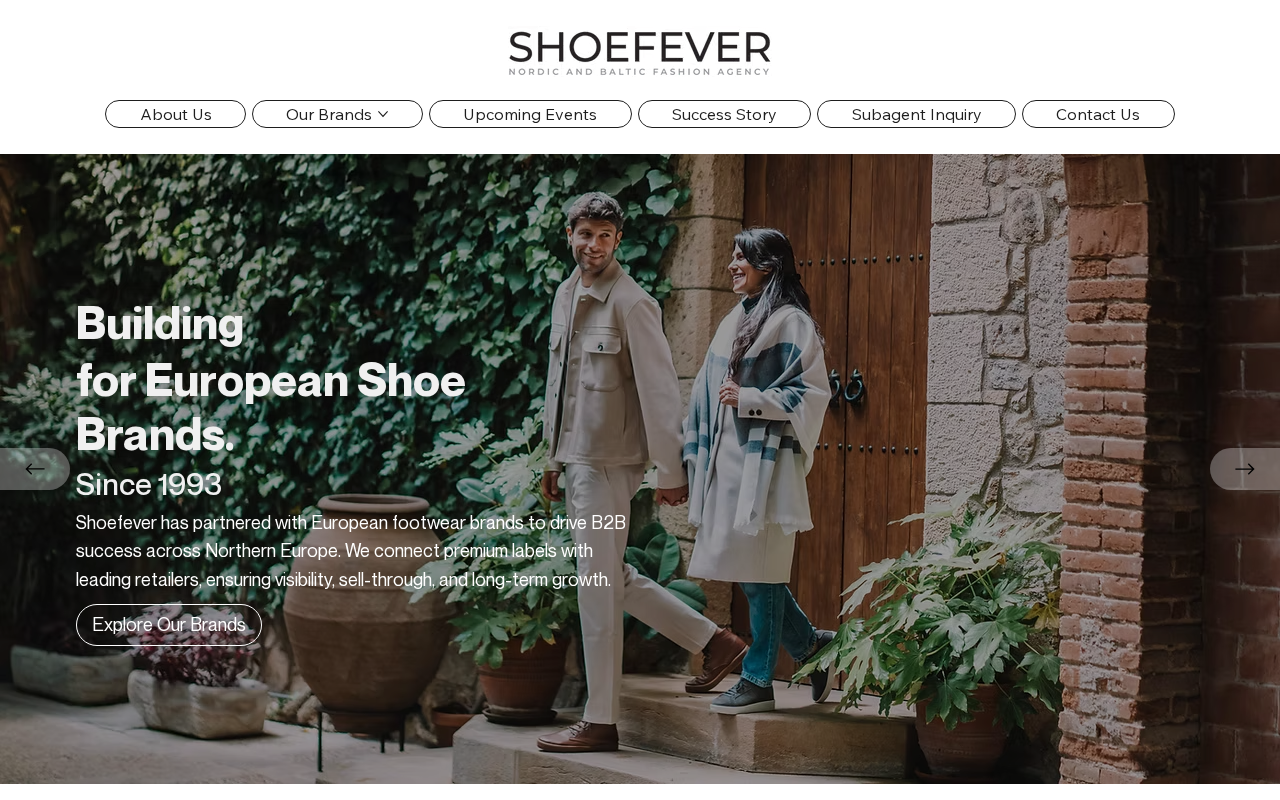Click the Explore Our Brands button
The width and height of the screenshot is (1280, 800).
coord(169,625)
